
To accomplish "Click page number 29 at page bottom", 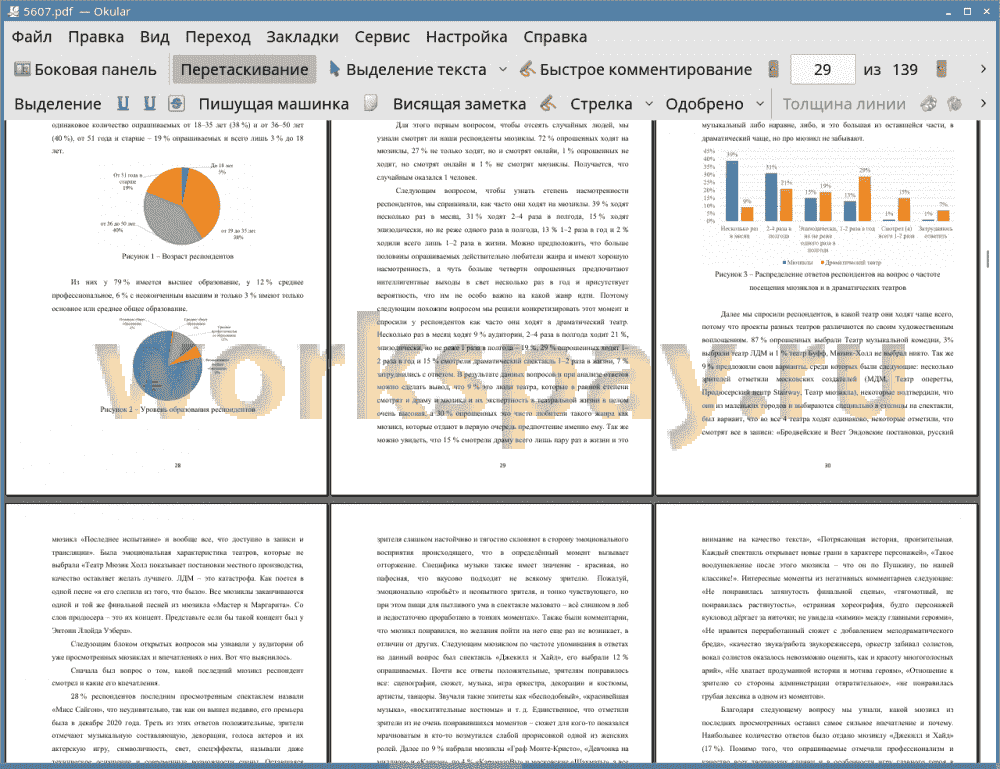I will point(503,465).
